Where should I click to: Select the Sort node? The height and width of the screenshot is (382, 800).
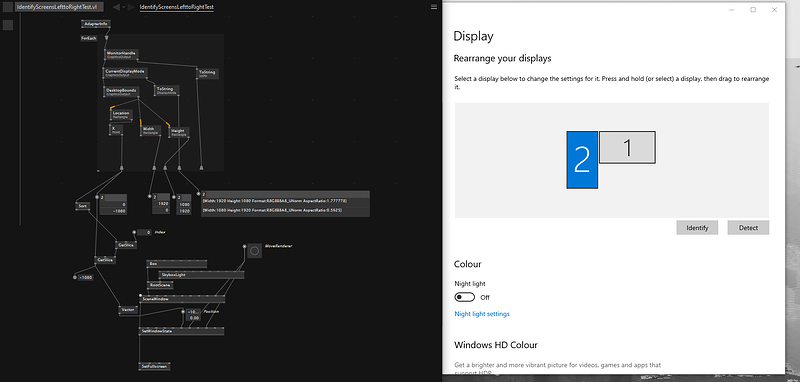click(82, 206)
